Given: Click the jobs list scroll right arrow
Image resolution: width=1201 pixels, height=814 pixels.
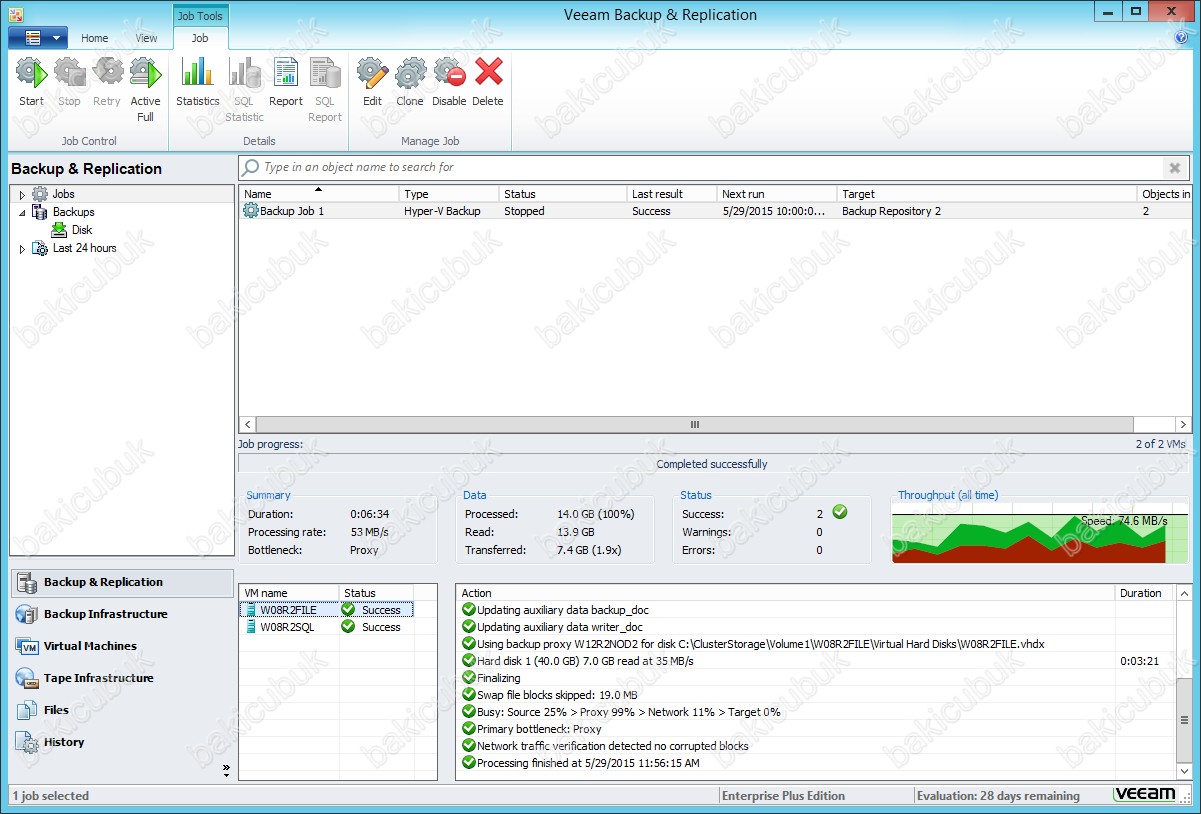Looking at the screenshot, I should click(1184, 424).
